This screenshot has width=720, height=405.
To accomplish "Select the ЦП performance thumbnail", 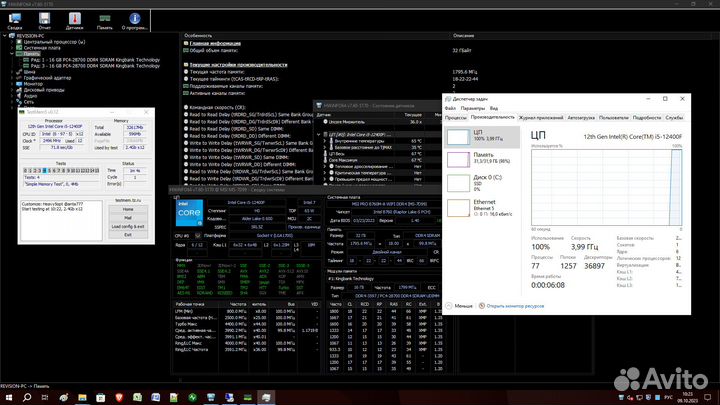I will [x=482, y=137].
